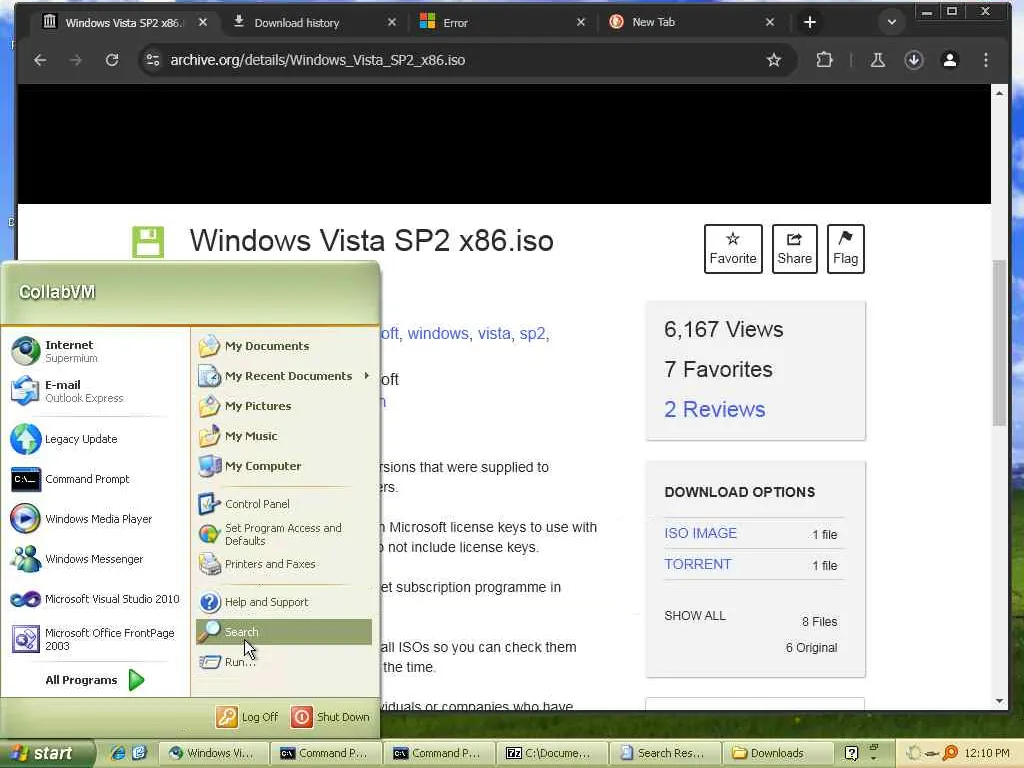
Task: Click SHOW ALL download files
Action: click(695, 615)
